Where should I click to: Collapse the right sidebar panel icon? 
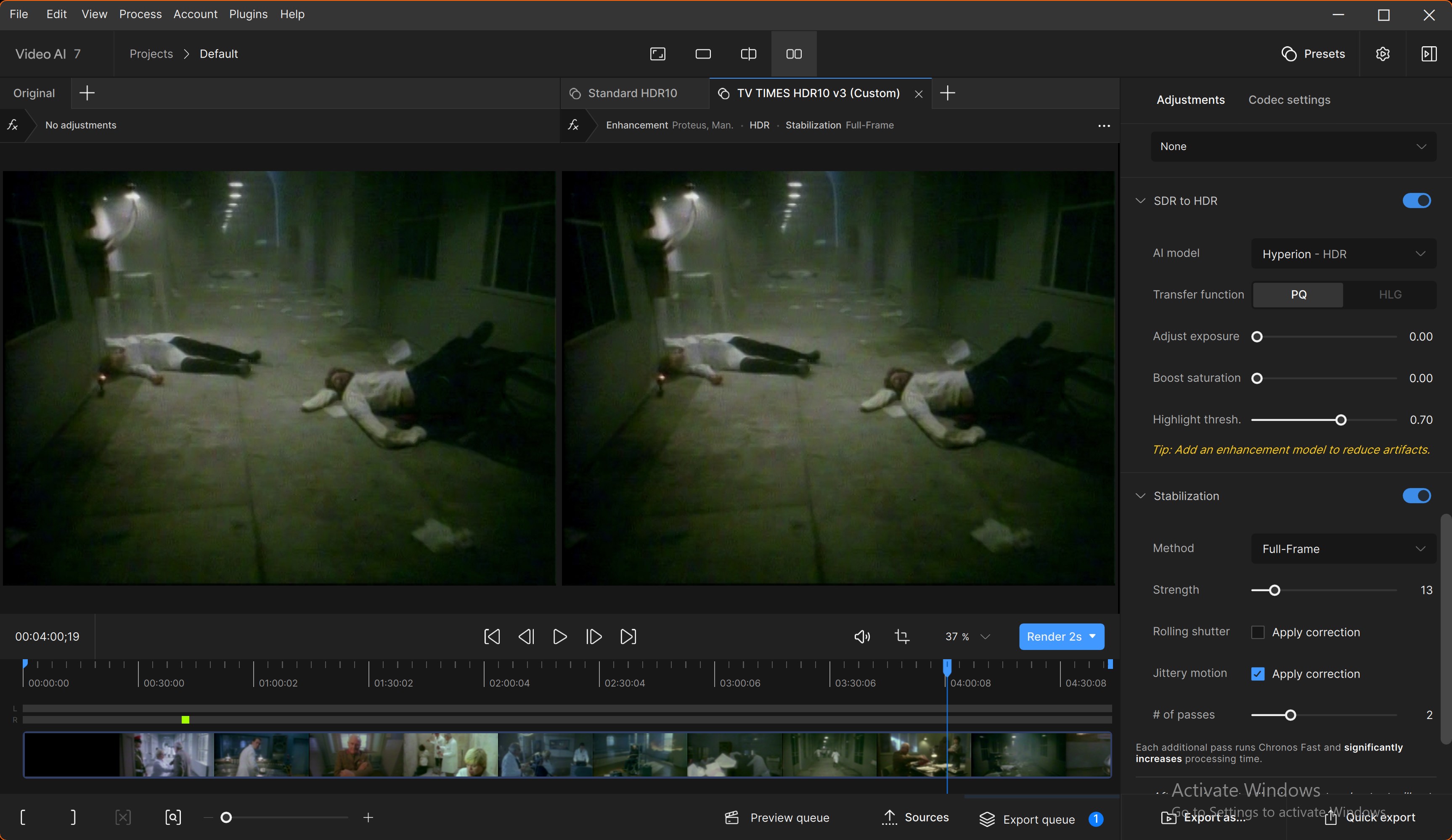[x=1429, y=53]
